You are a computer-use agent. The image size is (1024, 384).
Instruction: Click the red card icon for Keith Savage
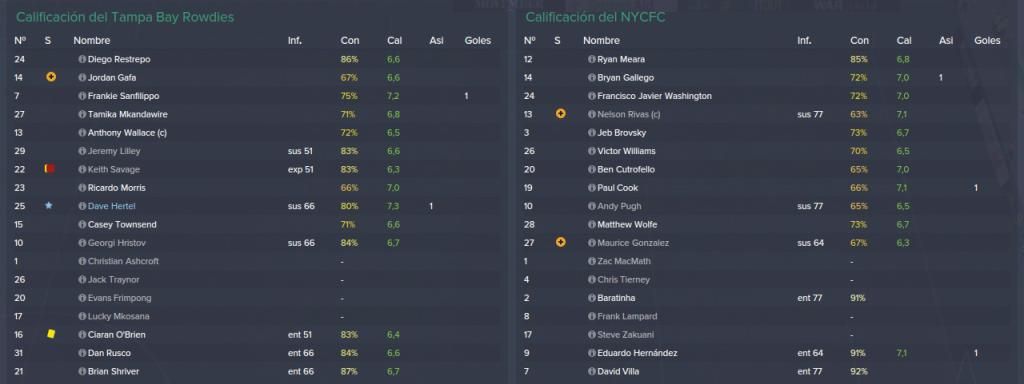click(50, 168)
